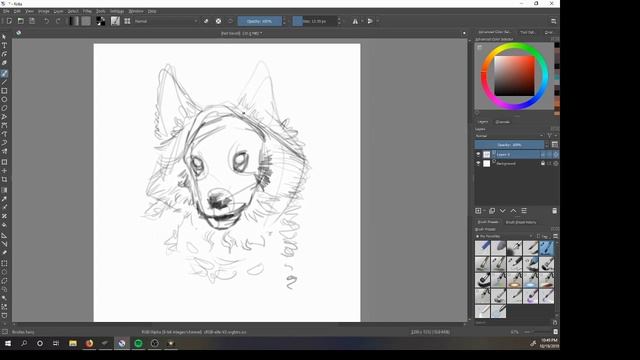Switch to Brush Preset History tab
Image resolution: width=640 pixels, height=360 pixels.
521,222
